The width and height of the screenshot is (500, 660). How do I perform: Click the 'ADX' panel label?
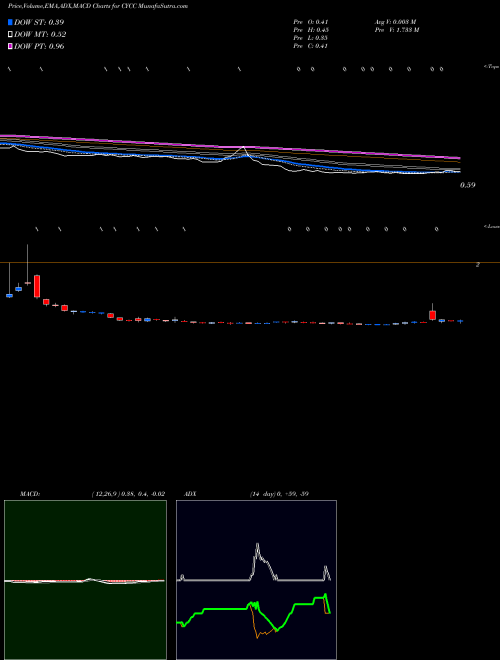(190, 494)
